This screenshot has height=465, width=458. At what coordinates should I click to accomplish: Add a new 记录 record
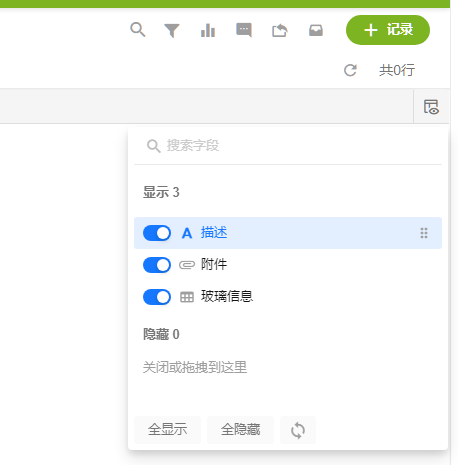click(x=388, y=30)
